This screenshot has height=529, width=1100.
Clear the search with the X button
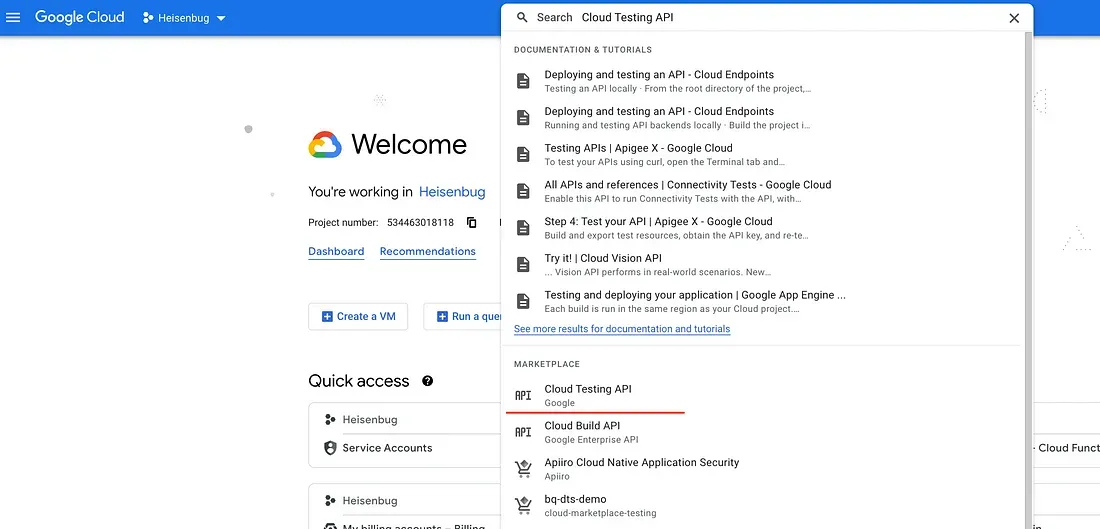(1014, 18)
